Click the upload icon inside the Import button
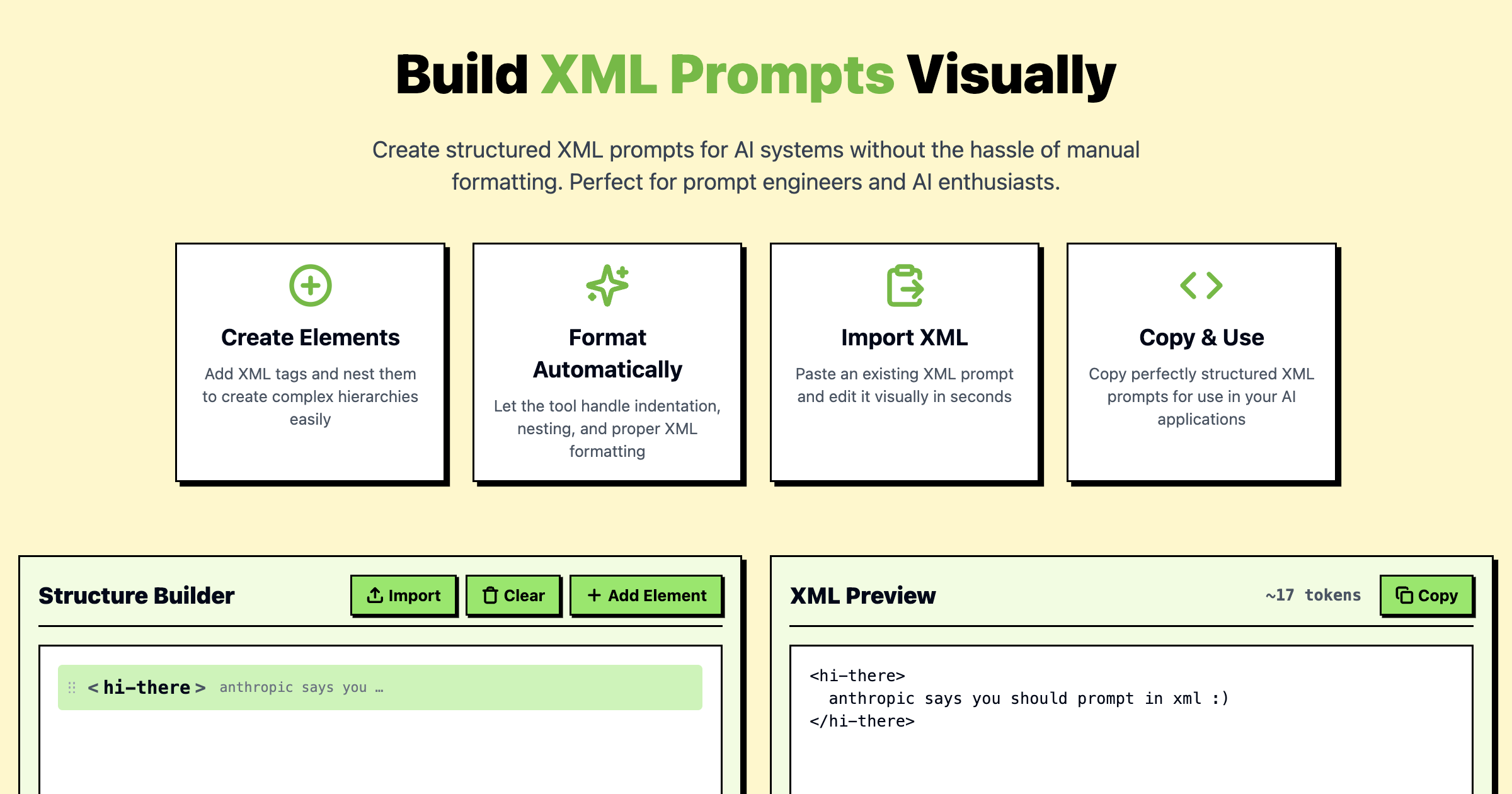Image resolution: width=1512 pixels, height=794 pixels. pyautogui.click(x=374, y=594)
